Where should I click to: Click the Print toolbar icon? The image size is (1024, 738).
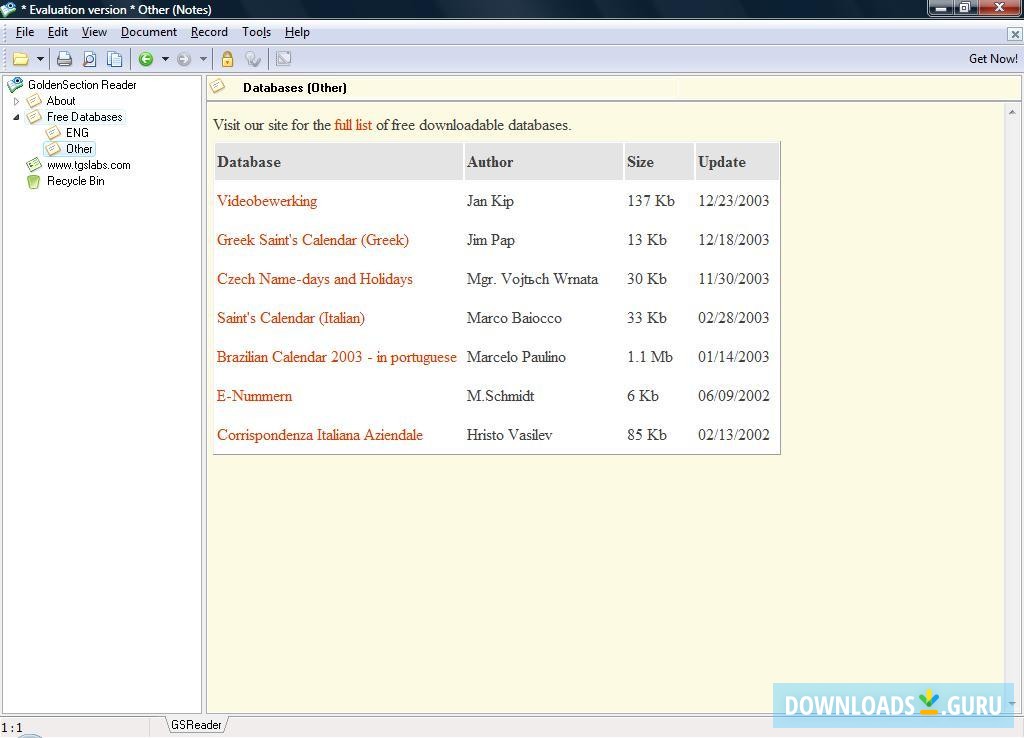pyautogui.click(x=64, y=59)
